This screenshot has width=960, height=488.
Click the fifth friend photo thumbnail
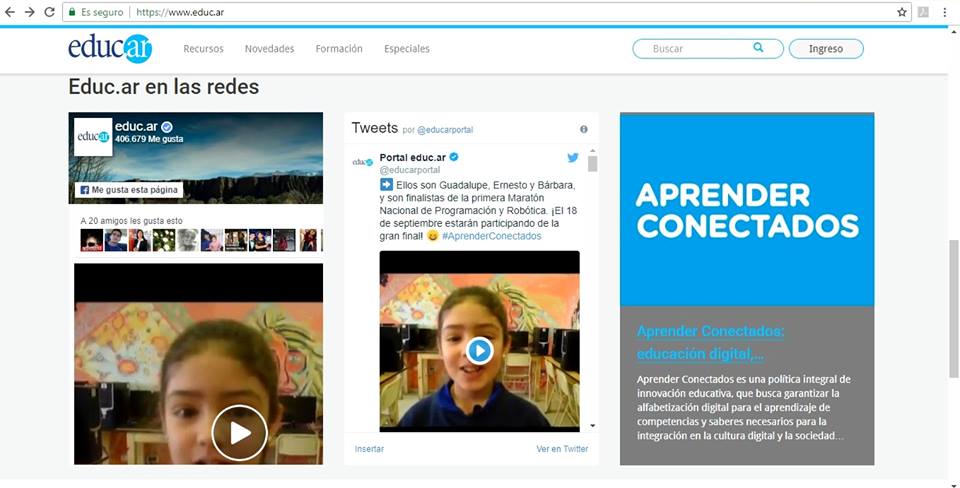188,240
